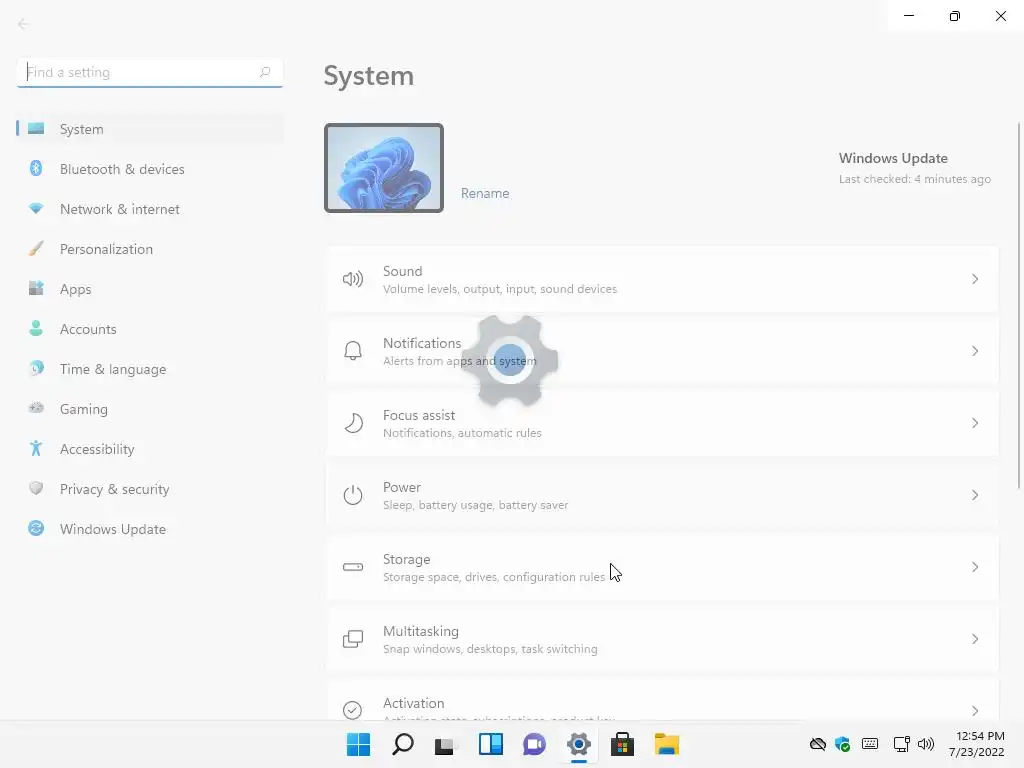Image resolution: width=1024 pixels, height=768 pixels.
Task: Open Windows Update status at top right
Action: pos(914,168)
